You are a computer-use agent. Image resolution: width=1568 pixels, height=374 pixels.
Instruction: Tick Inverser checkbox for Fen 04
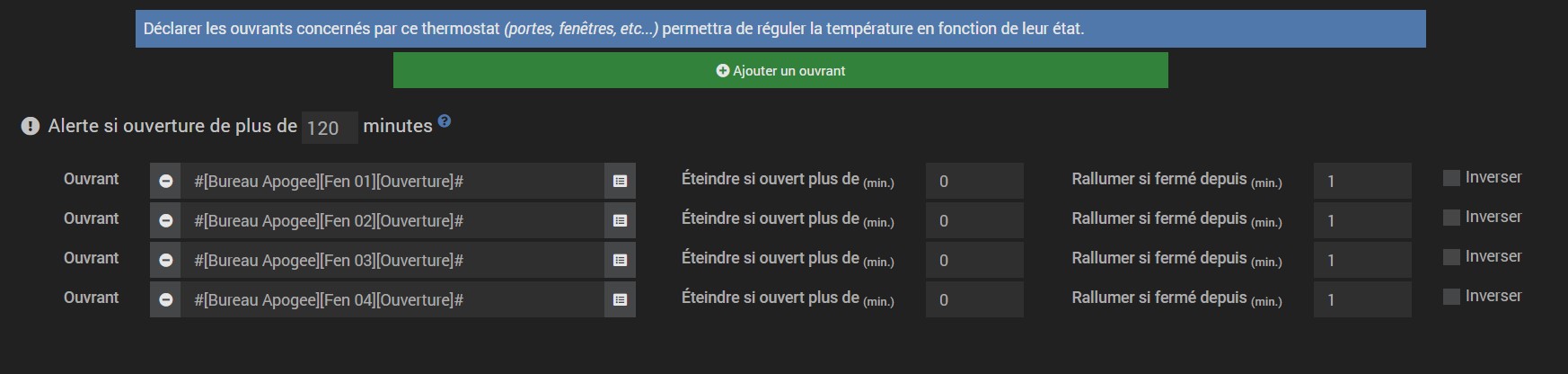pyautogui.click(x=1451, y=297)
